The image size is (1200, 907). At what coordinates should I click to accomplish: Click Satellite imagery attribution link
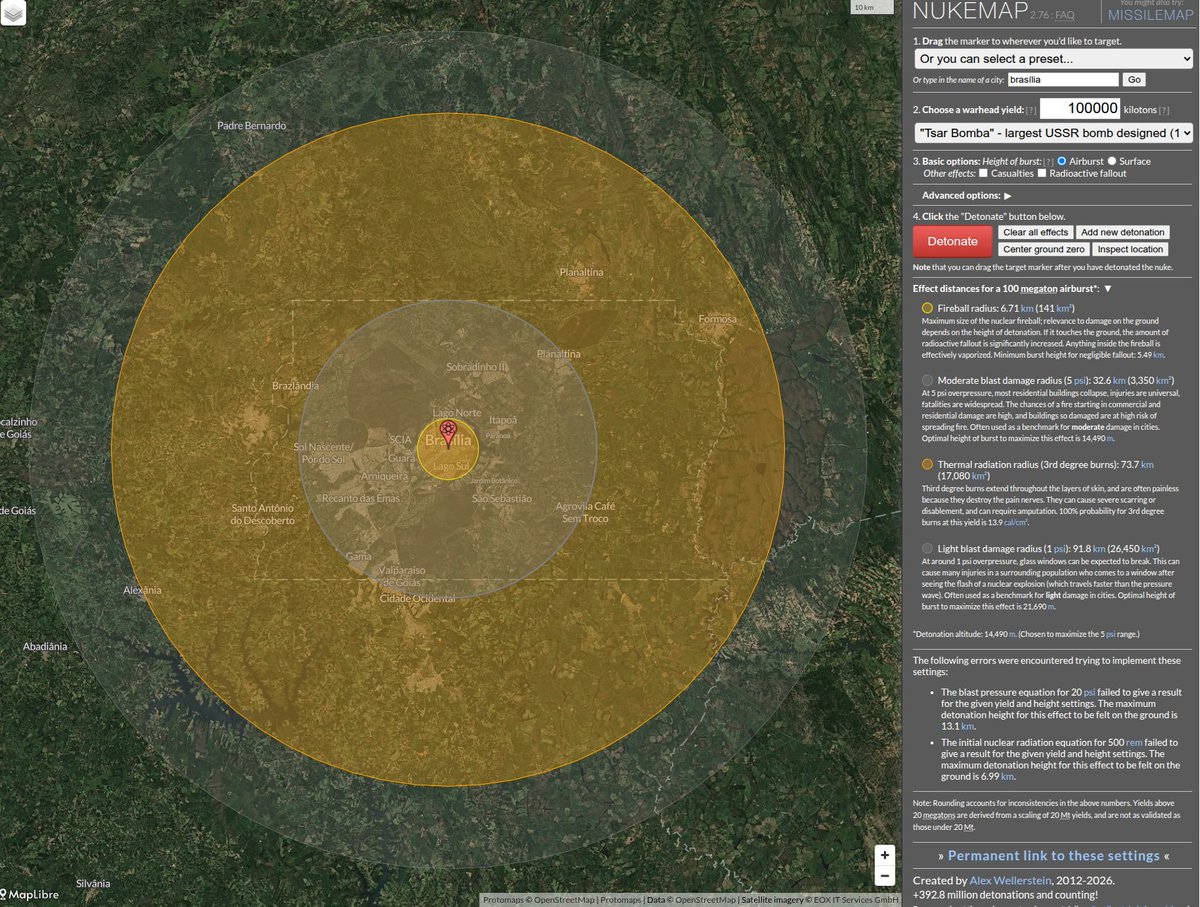point(771,900)
